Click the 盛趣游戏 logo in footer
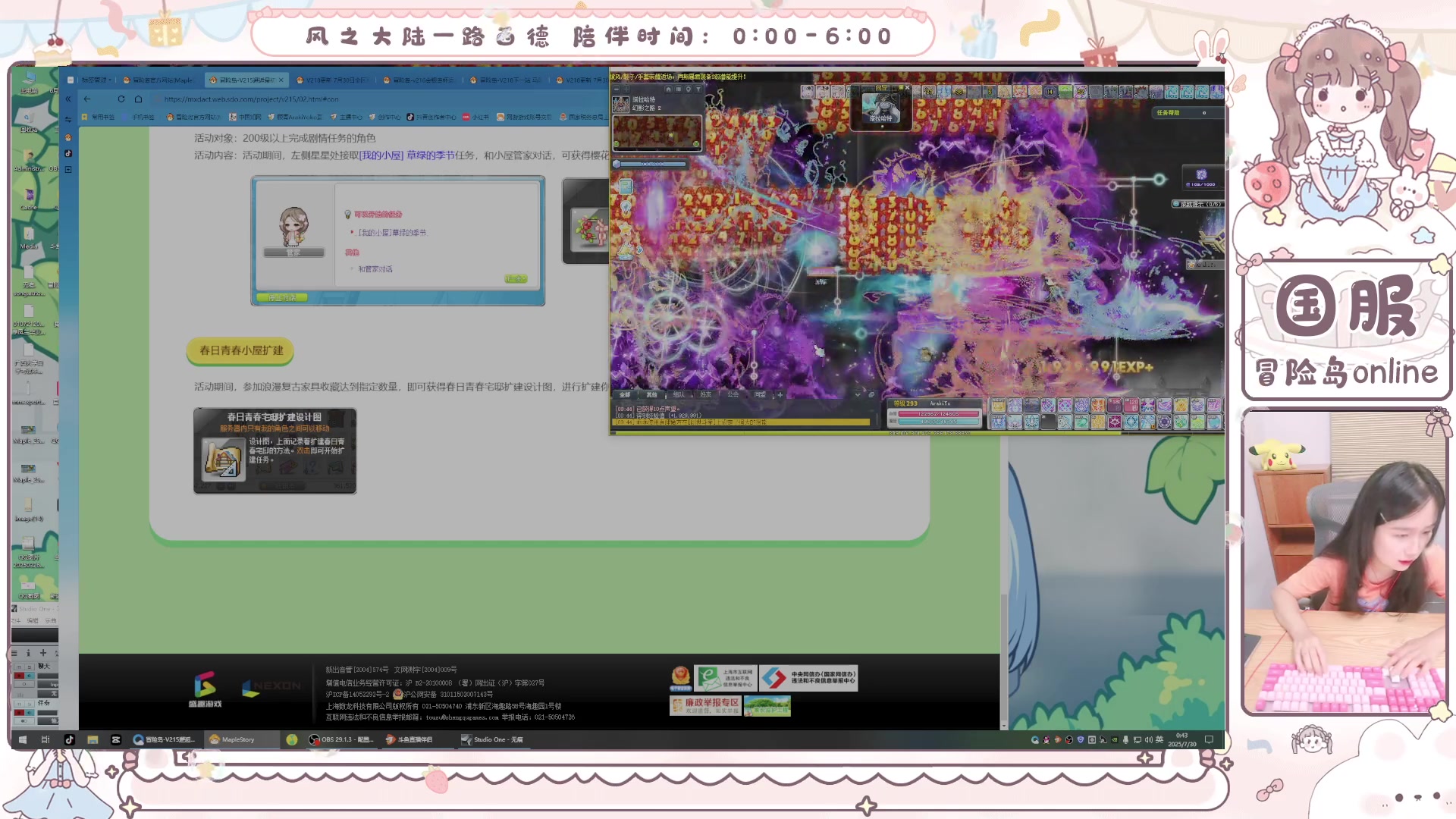 pyautogui.click(x=205, y=689)
